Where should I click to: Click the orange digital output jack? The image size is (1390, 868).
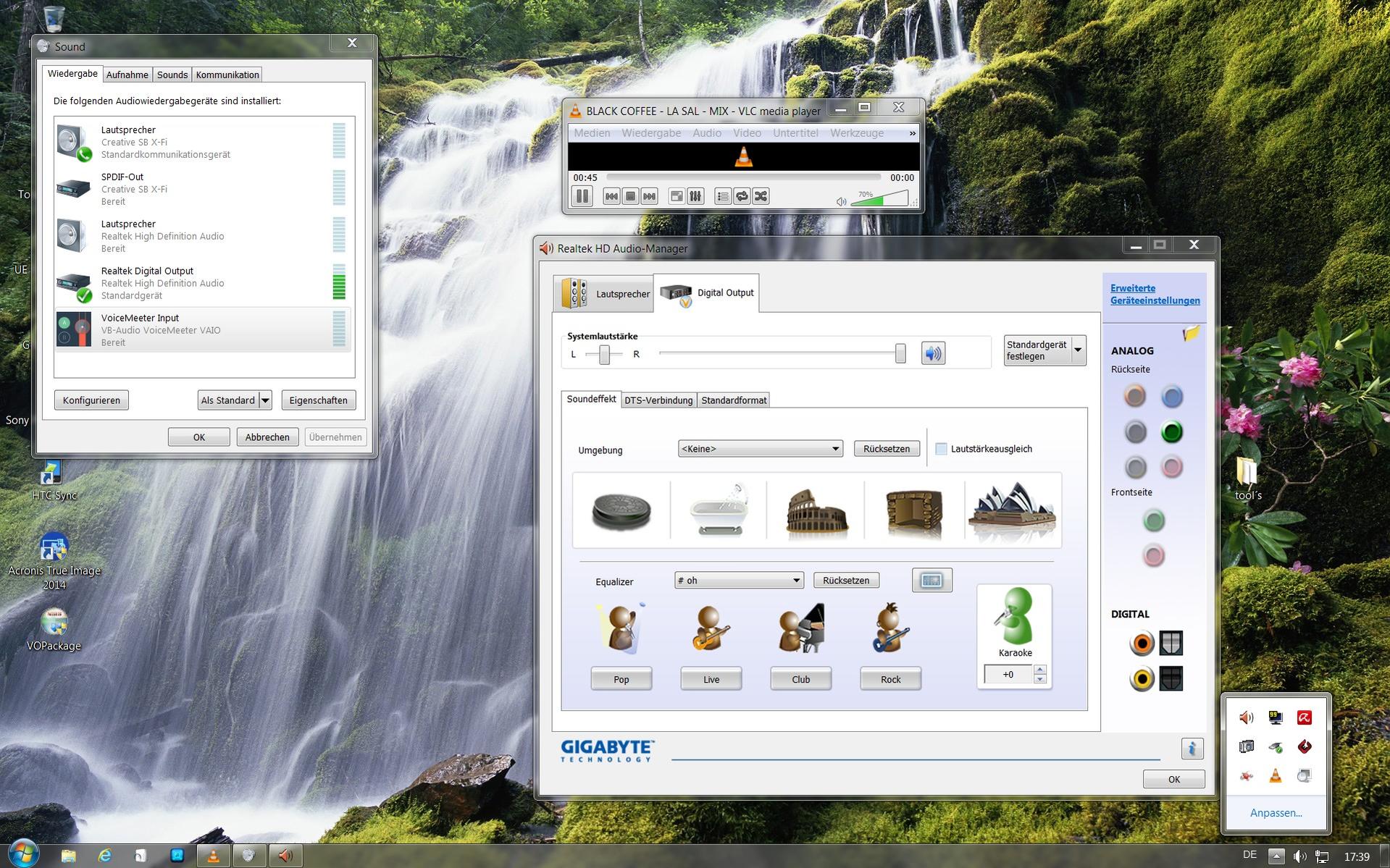[x=1142, y=643]
